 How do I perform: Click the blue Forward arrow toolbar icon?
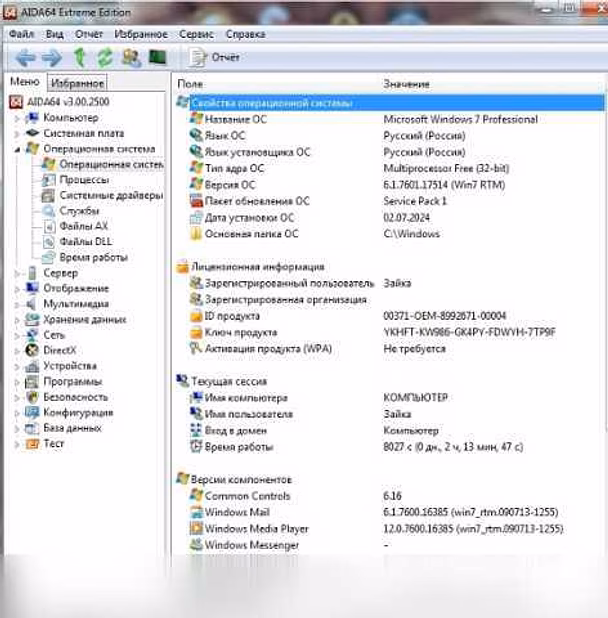point(52,58)
